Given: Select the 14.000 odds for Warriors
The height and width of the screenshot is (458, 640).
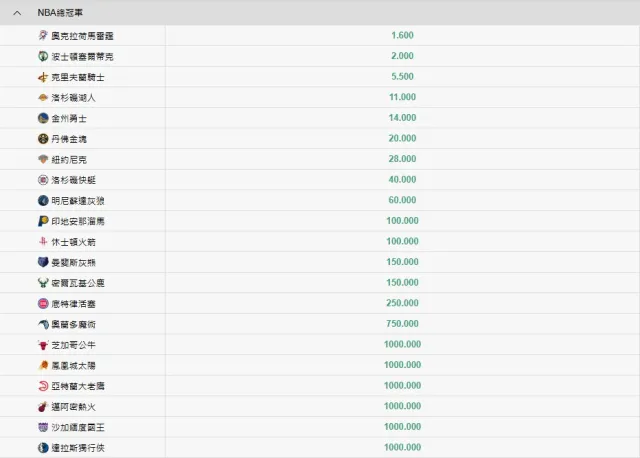Looking at the screenshot, I should click(402, 118).
